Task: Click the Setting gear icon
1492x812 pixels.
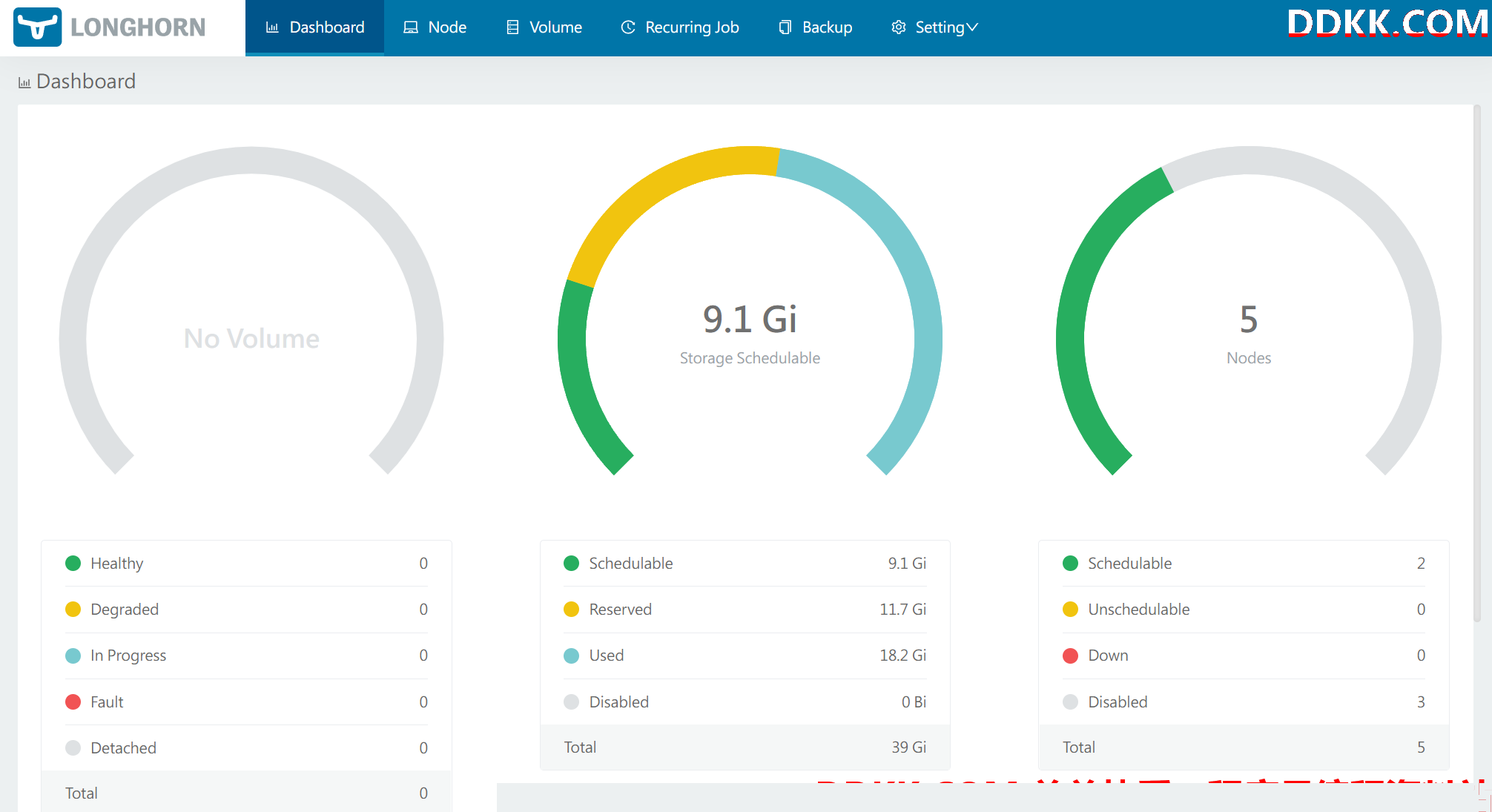Action: (899, 27)
